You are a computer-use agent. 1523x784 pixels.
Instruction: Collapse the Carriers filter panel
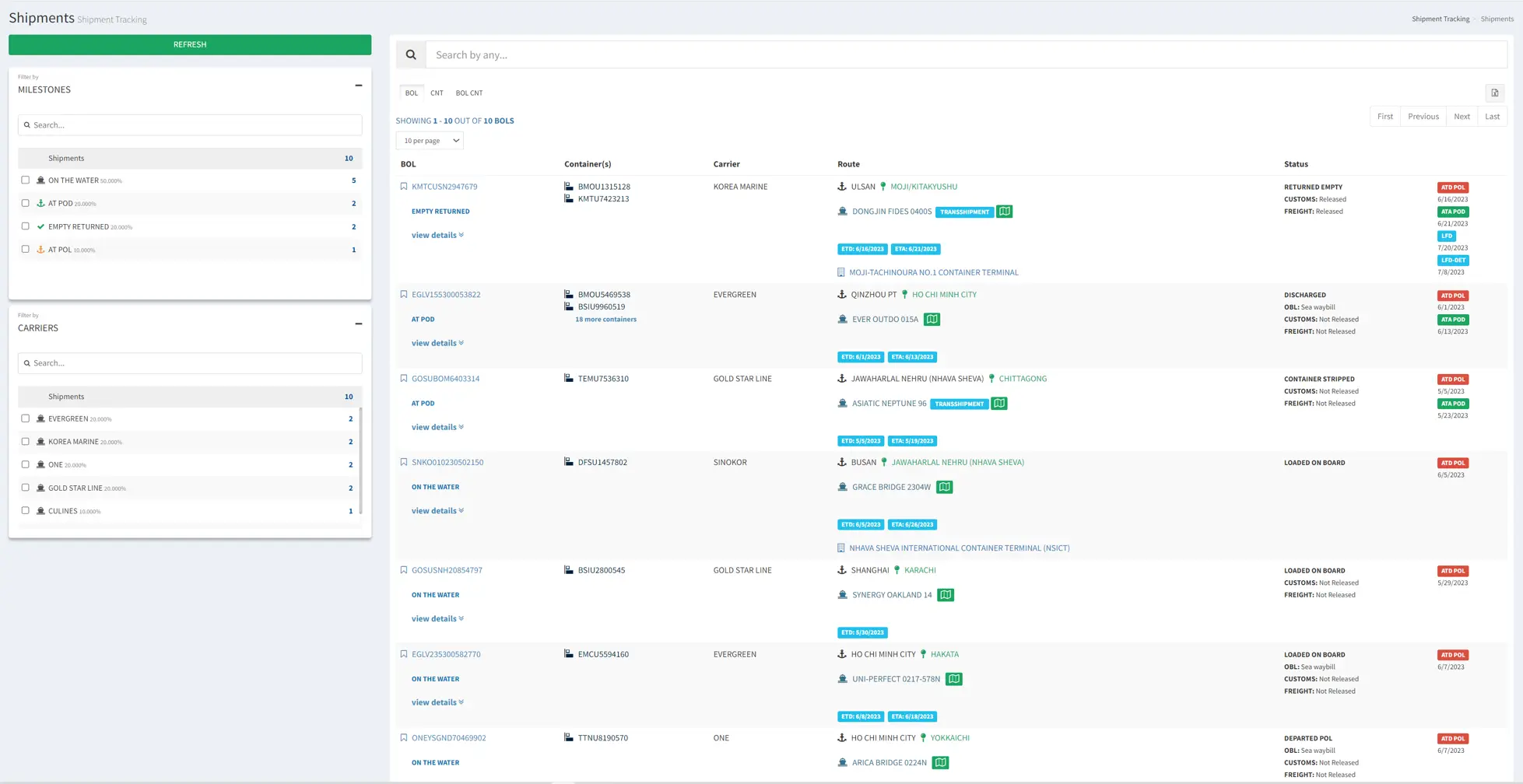click(x=358, y=324)
